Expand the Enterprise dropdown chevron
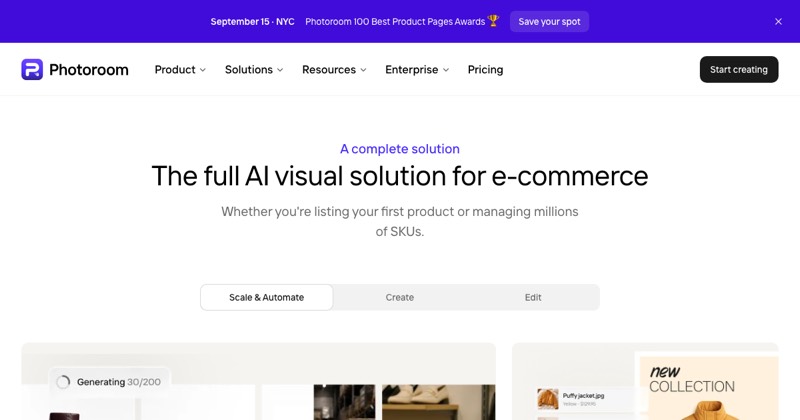Image resolution: width=800 pixels, height=420 pixels. (446, 70)
